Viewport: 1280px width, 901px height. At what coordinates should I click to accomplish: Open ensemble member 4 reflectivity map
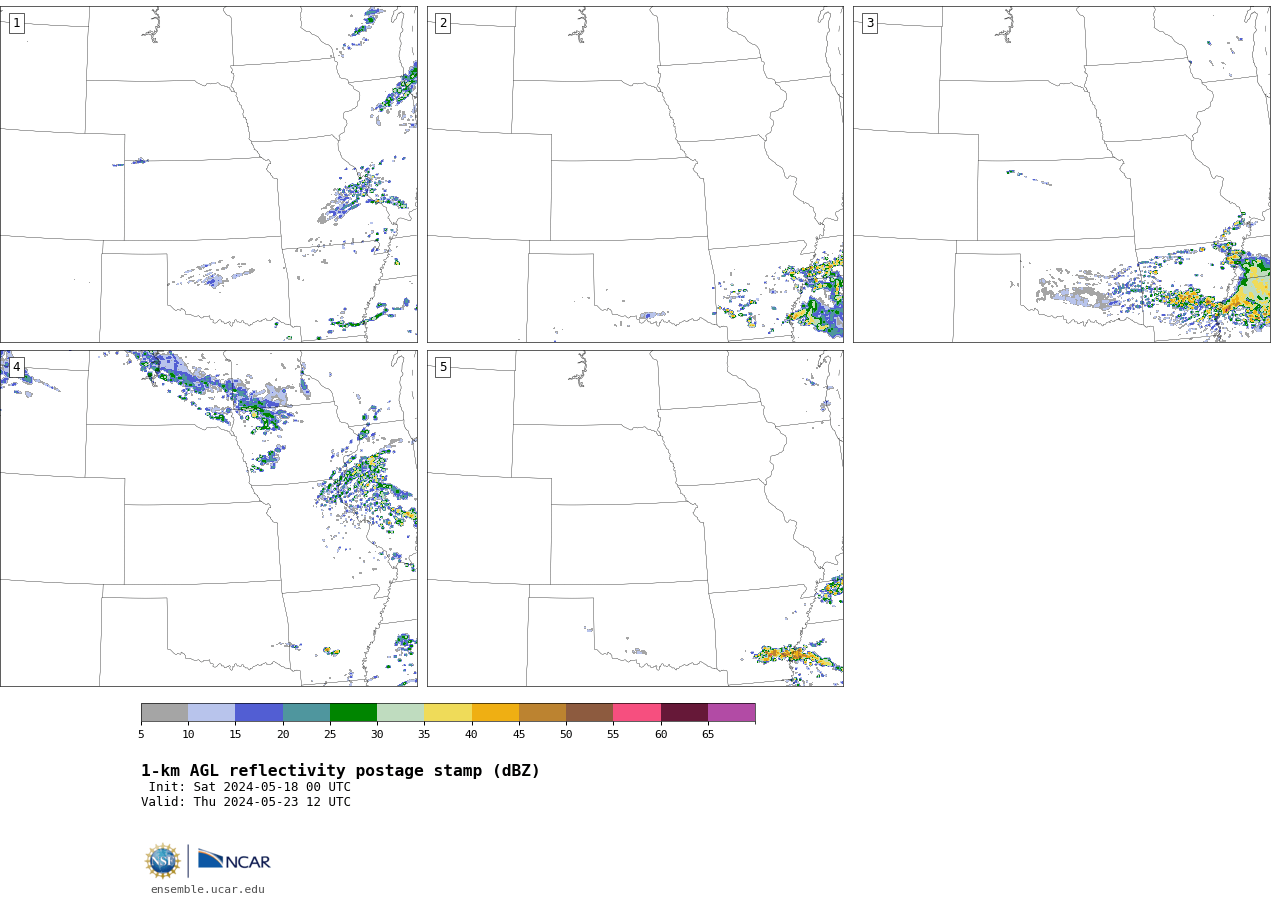[x=208, y=518]
